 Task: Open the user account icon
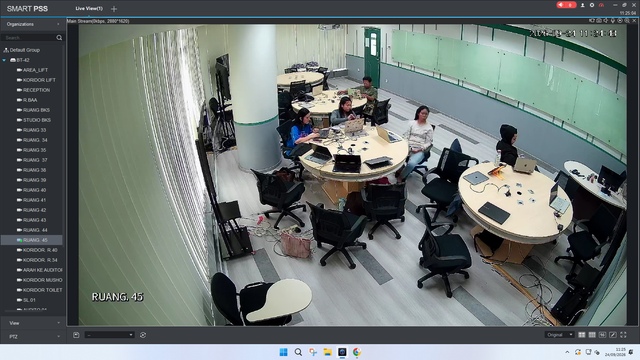[x=582, y=5]
